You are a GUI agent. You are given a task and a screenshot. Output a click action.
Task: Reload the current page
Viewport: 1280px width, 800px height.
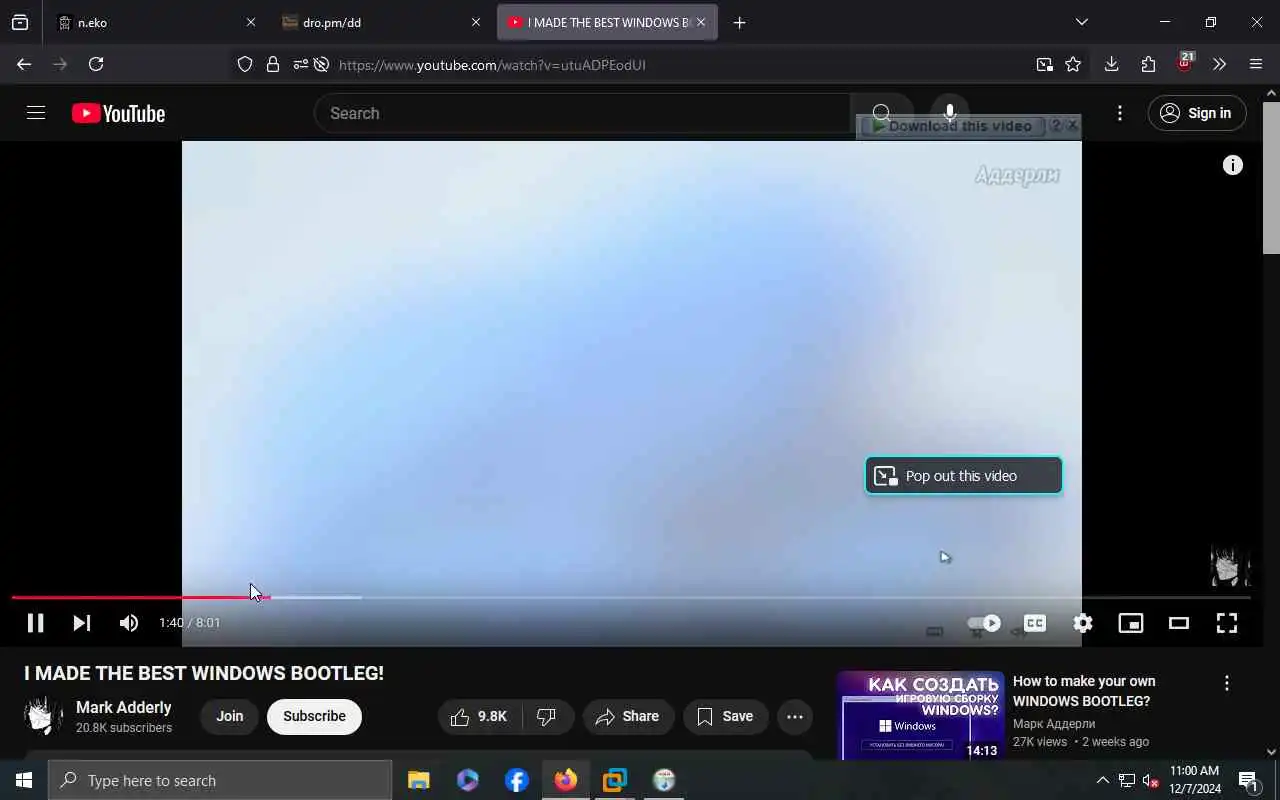(x=96, y=64)
